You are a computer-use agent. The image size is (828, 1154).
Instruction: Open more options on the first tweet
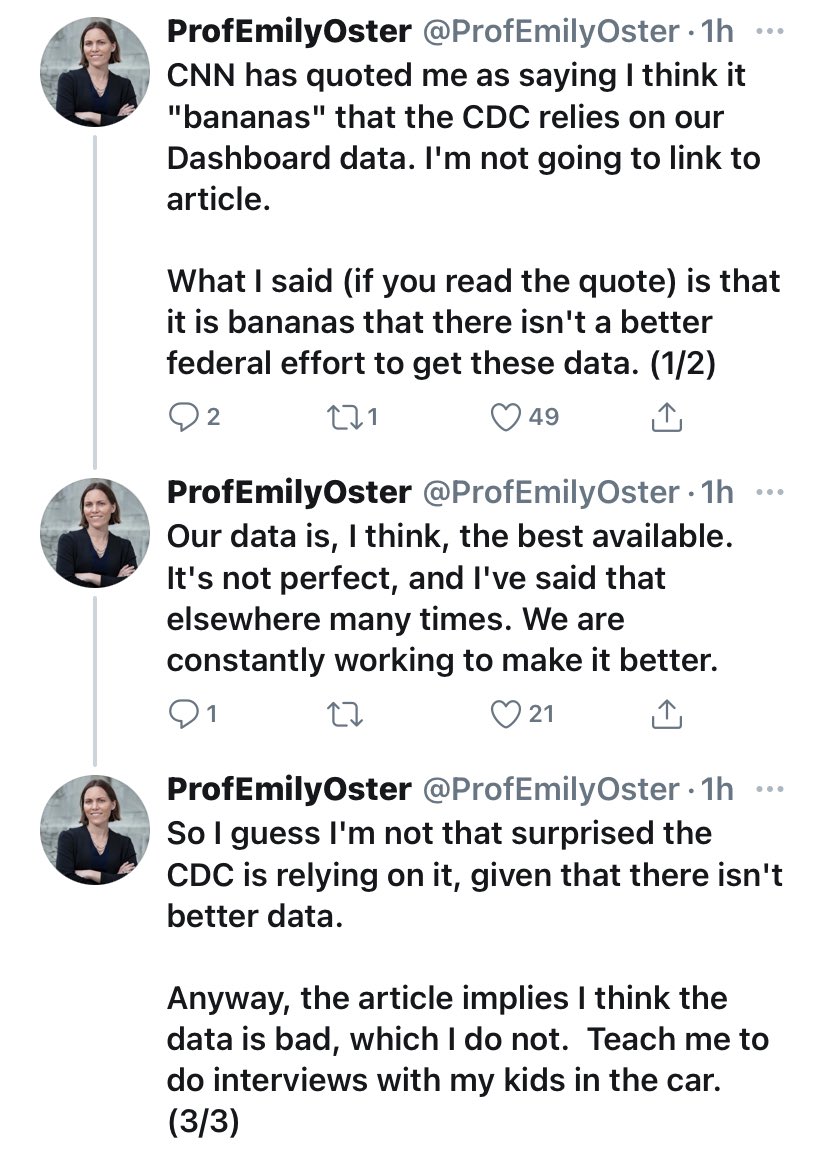click(771, 31)
